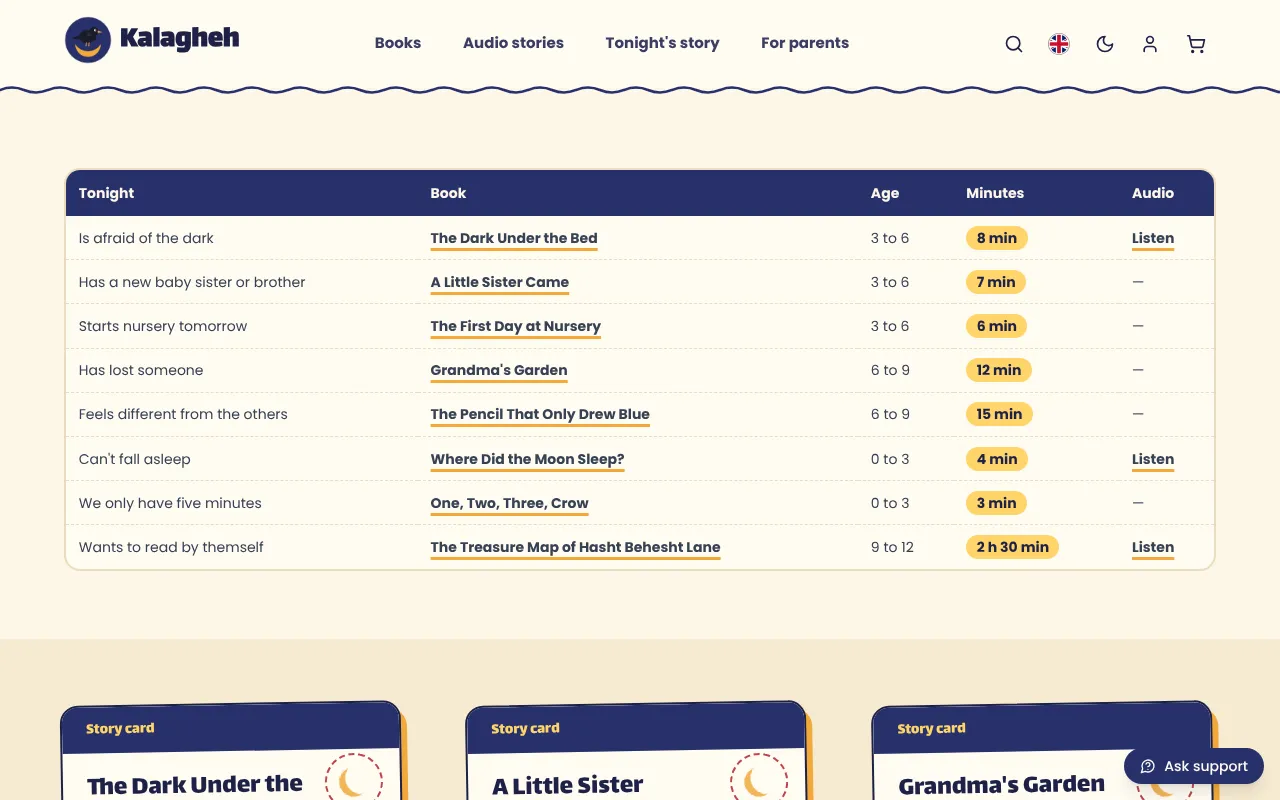Screen dimensions: 1280x800
Task: Open The Dark Under the Bed link
Action: 514,238
